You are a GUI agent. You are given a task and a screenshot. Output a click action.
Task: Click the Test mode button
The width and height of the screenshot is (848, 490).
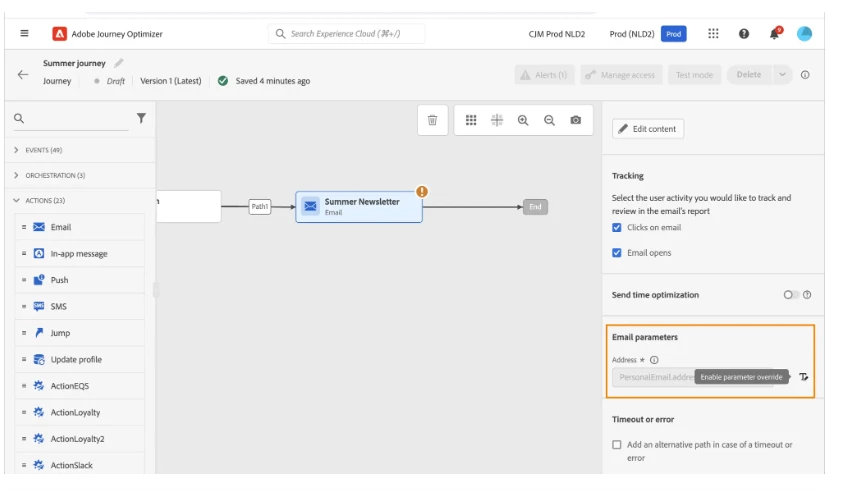(694, 75)
